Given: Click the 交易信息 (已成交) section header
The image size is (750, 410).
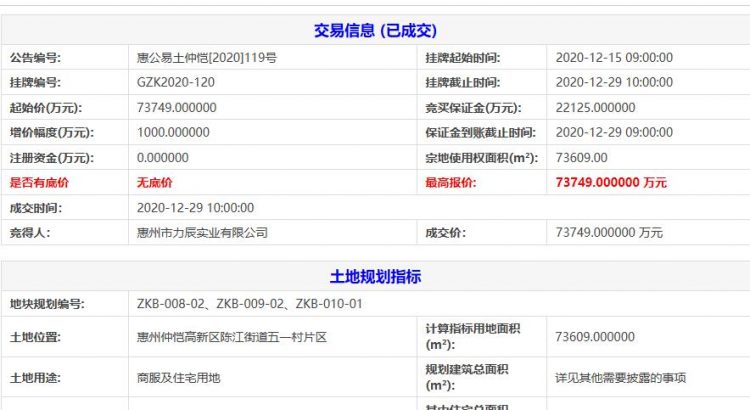Looking at the screenshot, I should tap(375, 31).
